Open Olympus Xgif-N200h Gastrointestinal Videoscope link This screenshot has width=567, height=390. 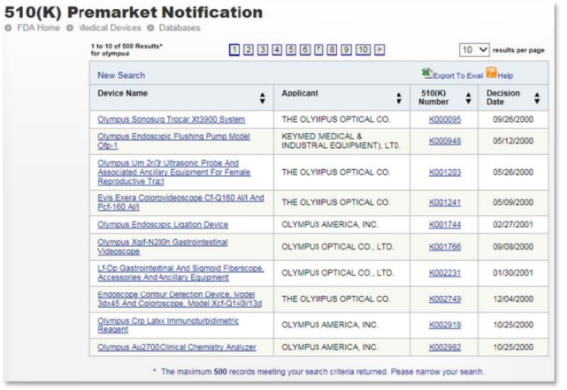[x=162, y=247]
